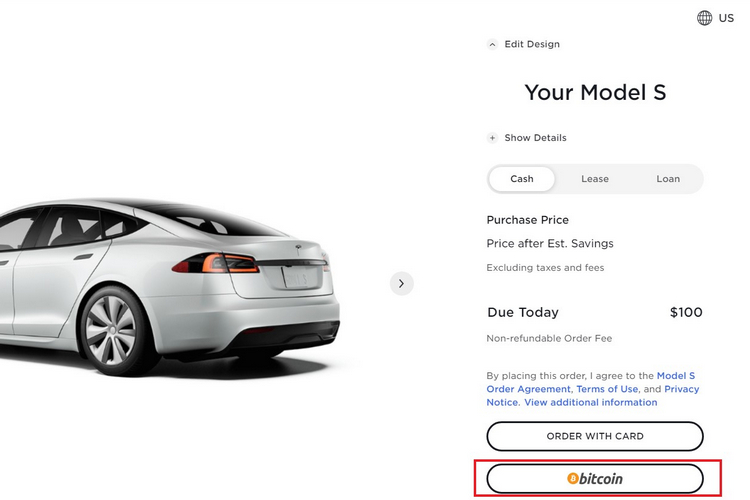Image resolution: width=750 pixels, height=500 pixels.
Task: Click ORDER WITH CARD button
Action: tap(595, 436)
